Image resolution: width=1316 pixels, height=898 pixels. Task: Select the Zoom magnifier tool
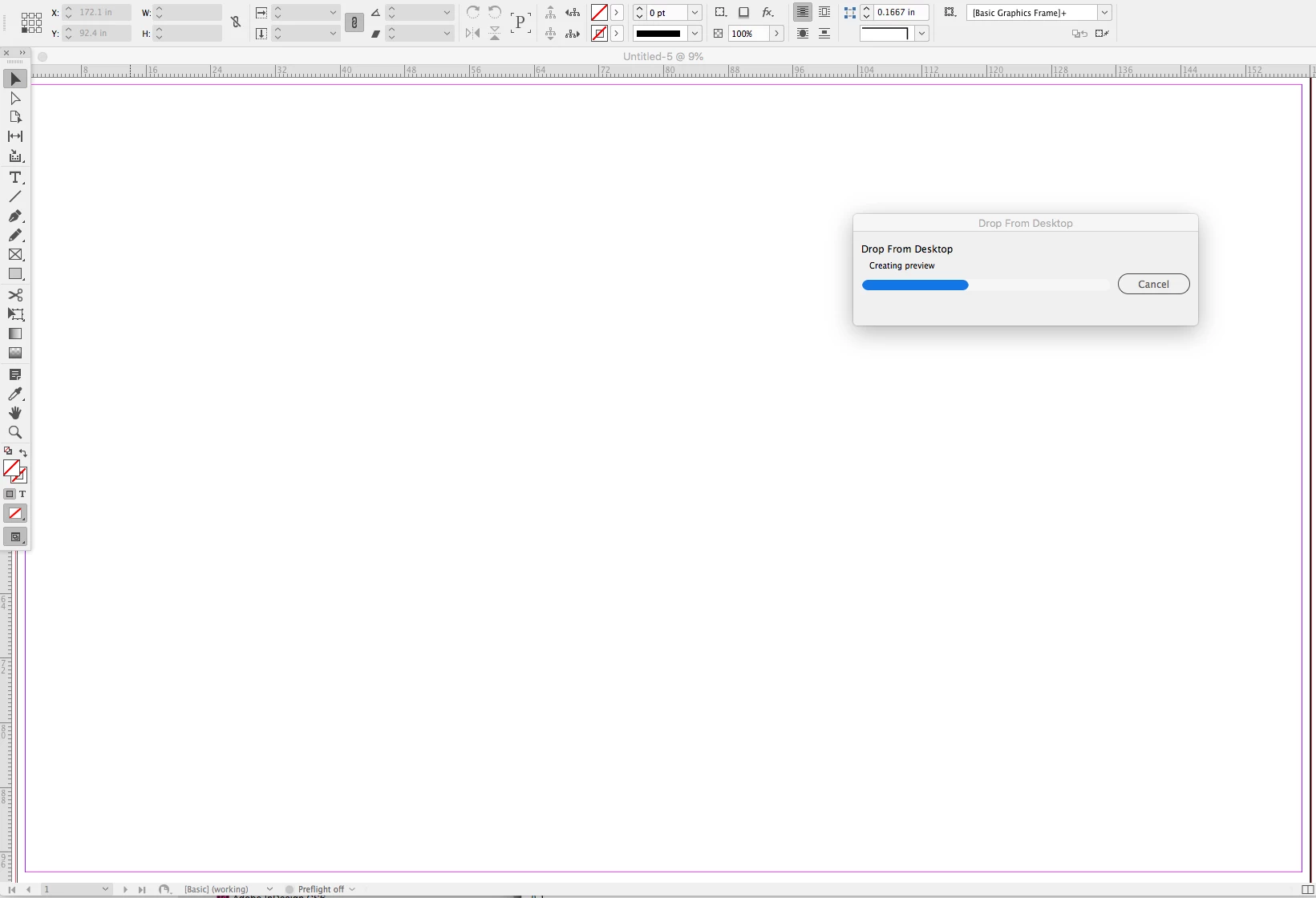pos(15,432)
